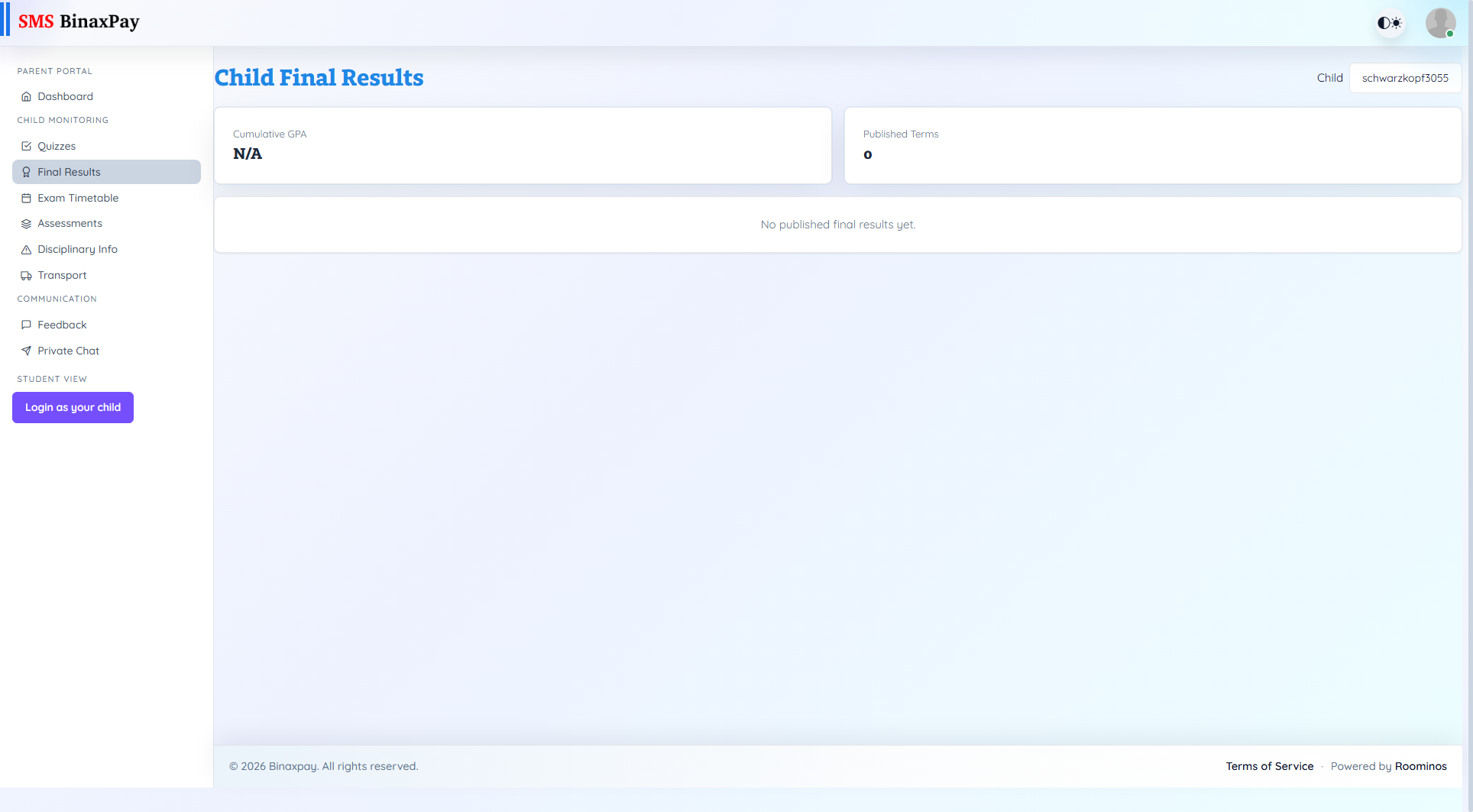Toggle light and dark theme mode
This screenshot has width=1473, height=812.
click(x=1389, y=22)
